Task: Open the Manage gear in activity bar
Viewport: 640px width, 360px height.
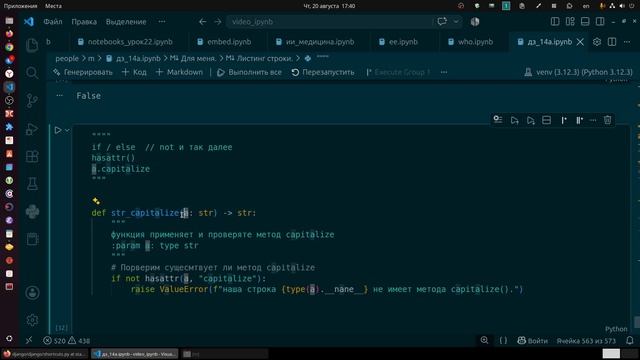Action: tap(32, 320)
